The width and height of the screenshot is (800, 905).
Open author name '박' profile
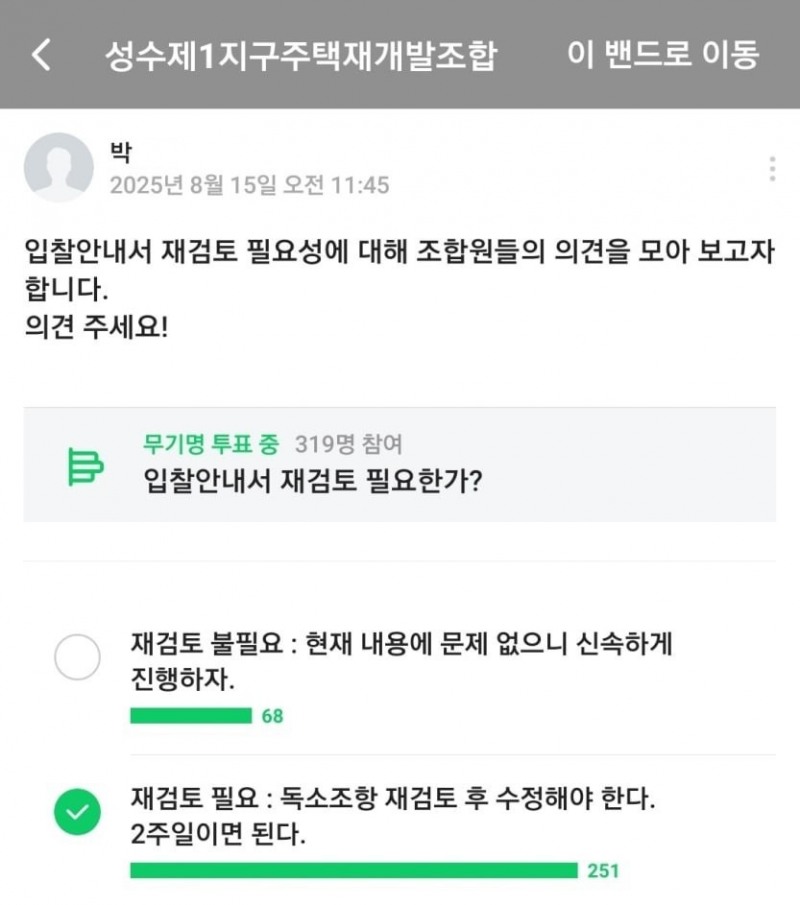click(x=120, y=152)
